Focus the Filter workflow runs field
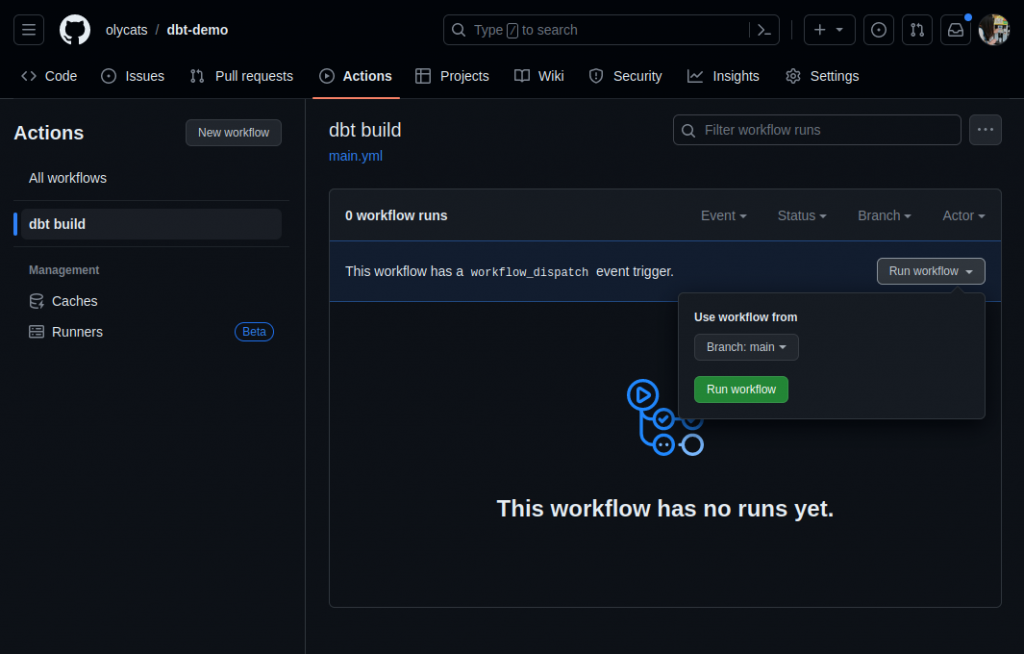This screenshot has width=1024, height=654. coord(817,130)
